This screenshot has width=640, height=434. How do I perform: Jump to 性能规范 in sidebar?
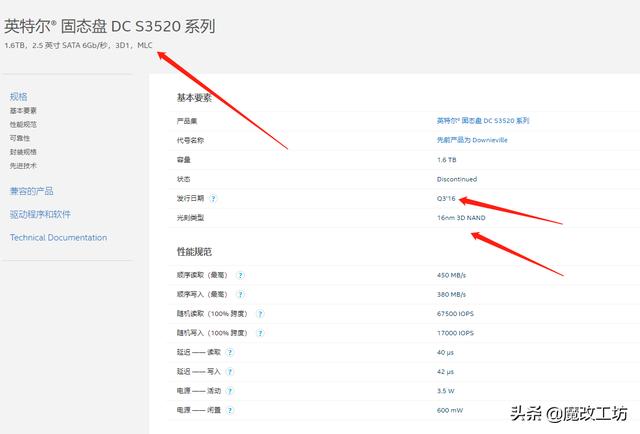click(x=23, y=125)
